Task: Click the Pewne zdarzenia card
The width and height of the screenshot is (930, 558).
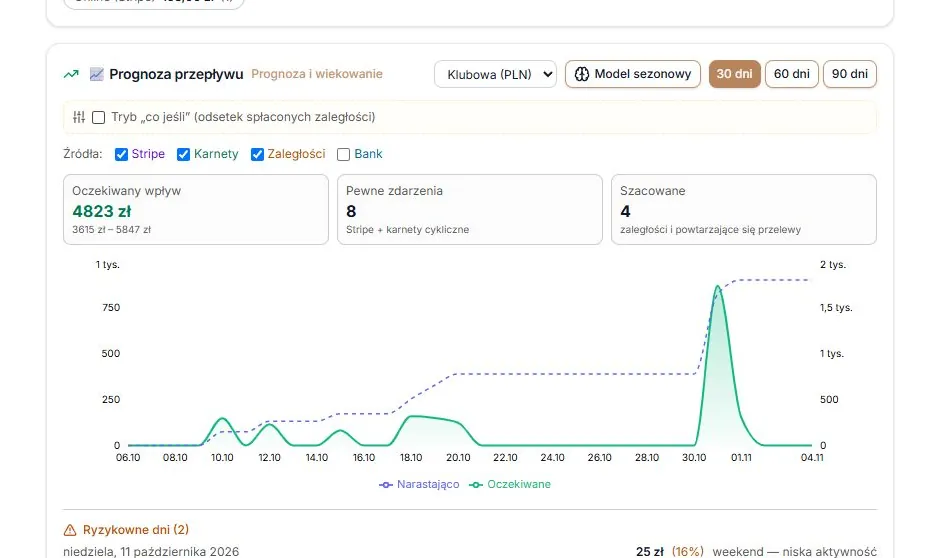Action: pyautogui.click(x=470, y=209)
